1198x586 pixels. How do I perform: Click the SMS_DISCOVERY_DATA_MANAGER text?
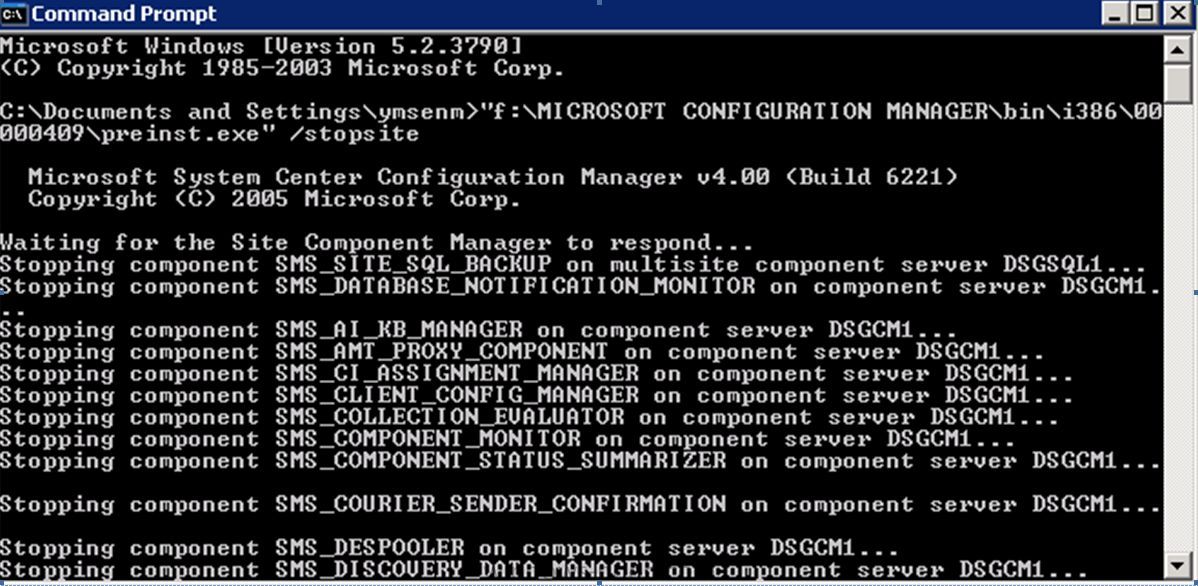[x=465, y=569]
